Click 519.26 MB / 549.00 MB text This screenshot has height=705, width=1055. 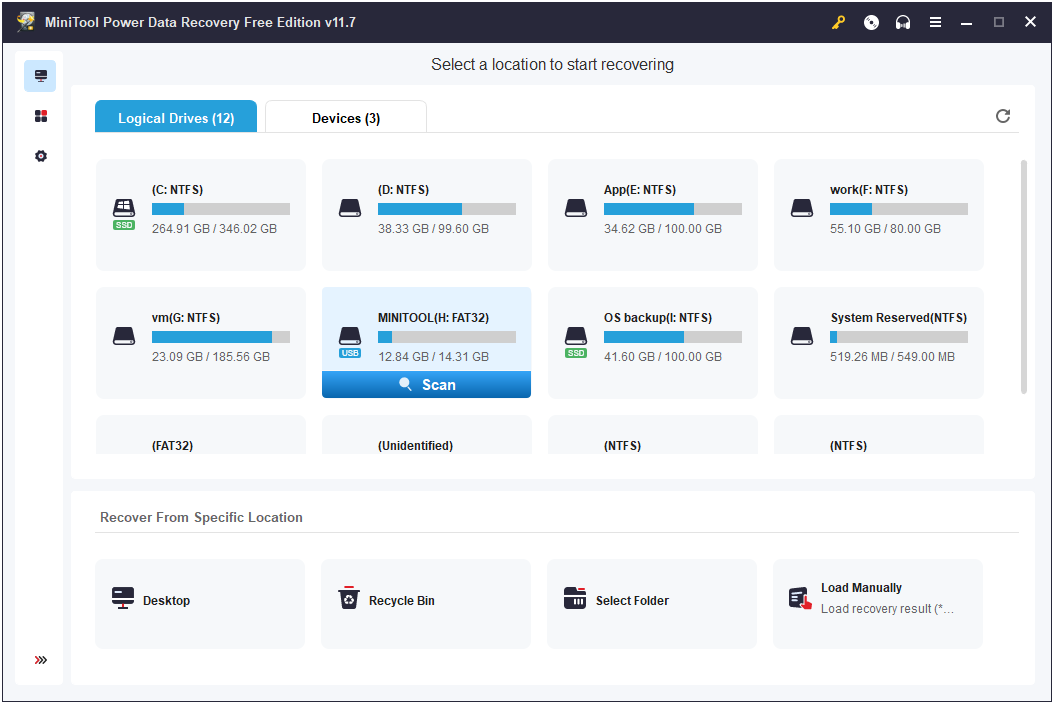click(892, 357)
